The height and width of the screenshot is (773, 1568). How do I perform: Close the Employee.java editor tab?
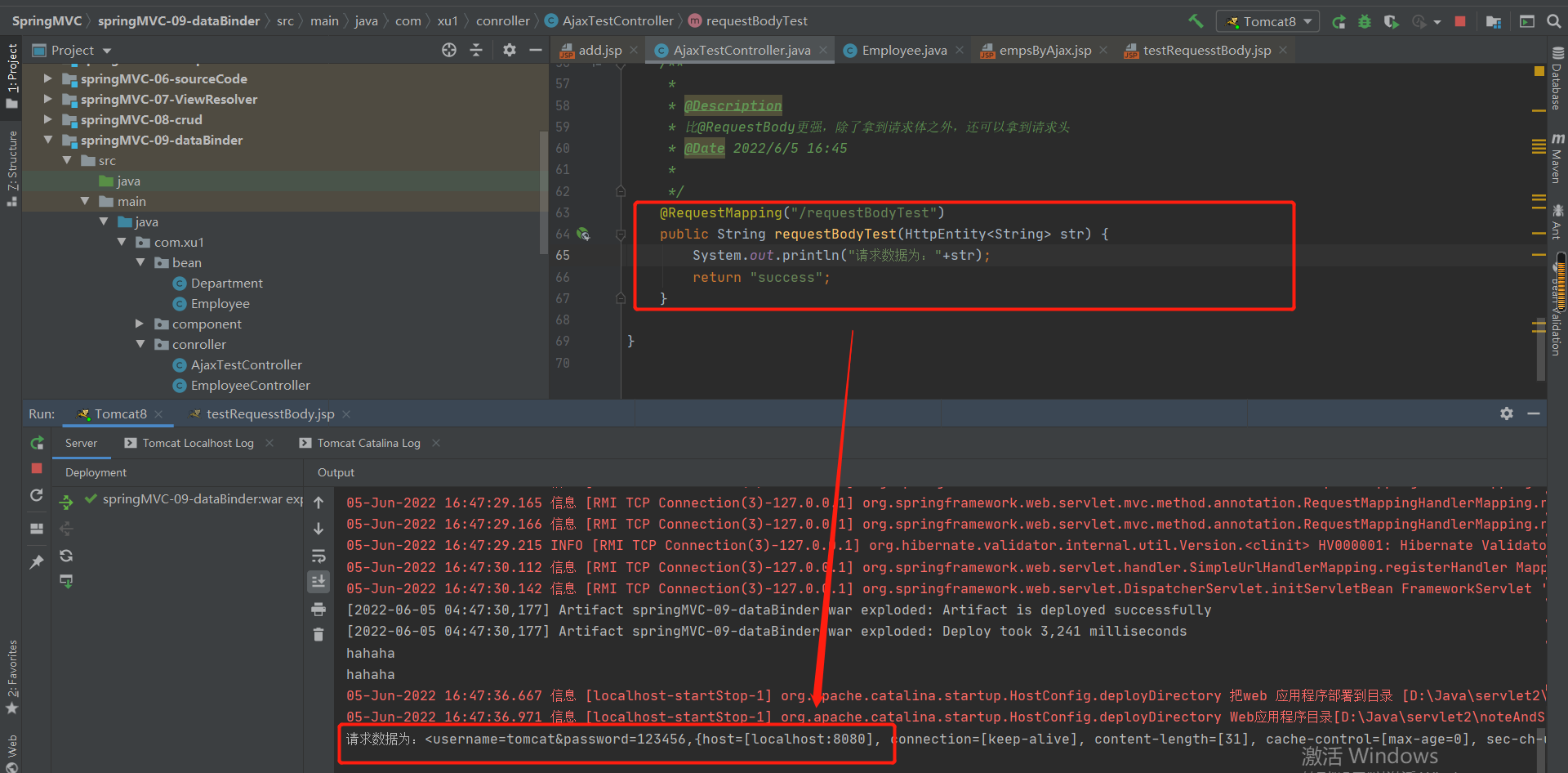pyautogui.click(x=960, y=51)
